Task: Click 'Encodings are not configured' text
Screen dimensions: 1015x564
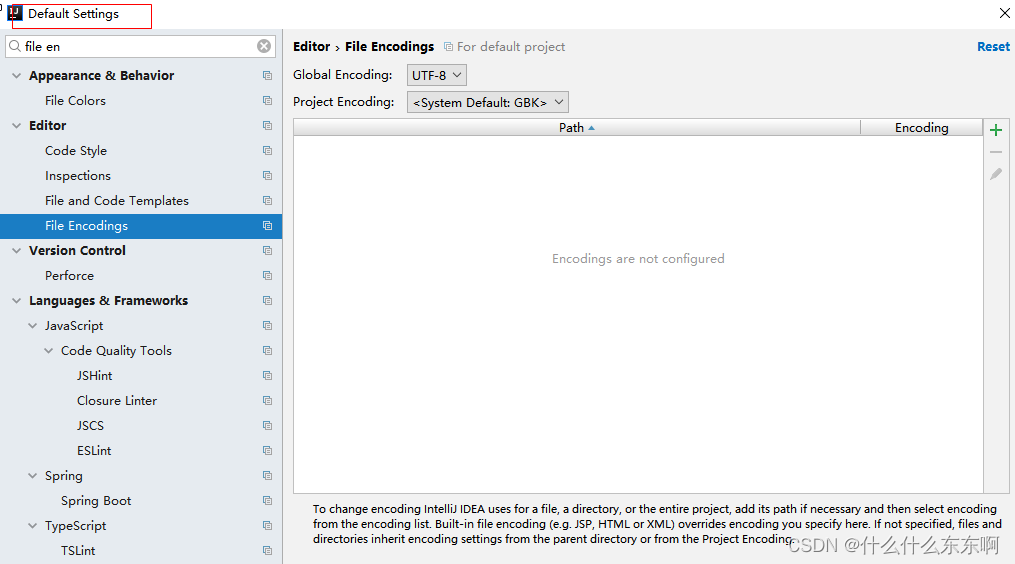Action: pos(638,258)
